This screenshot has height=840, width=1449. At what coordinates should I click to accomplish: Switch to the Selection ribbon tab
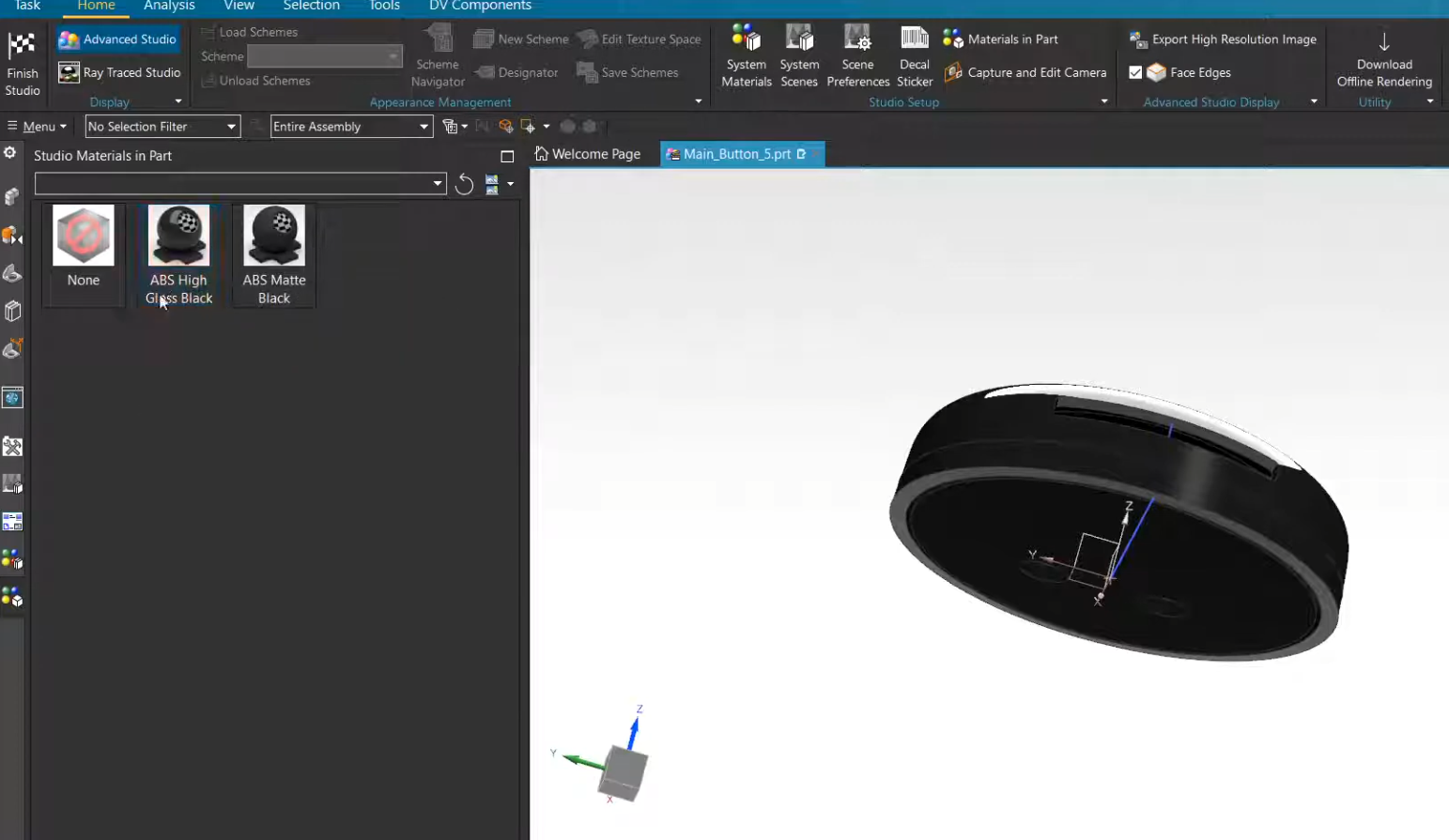click(311, 6)
